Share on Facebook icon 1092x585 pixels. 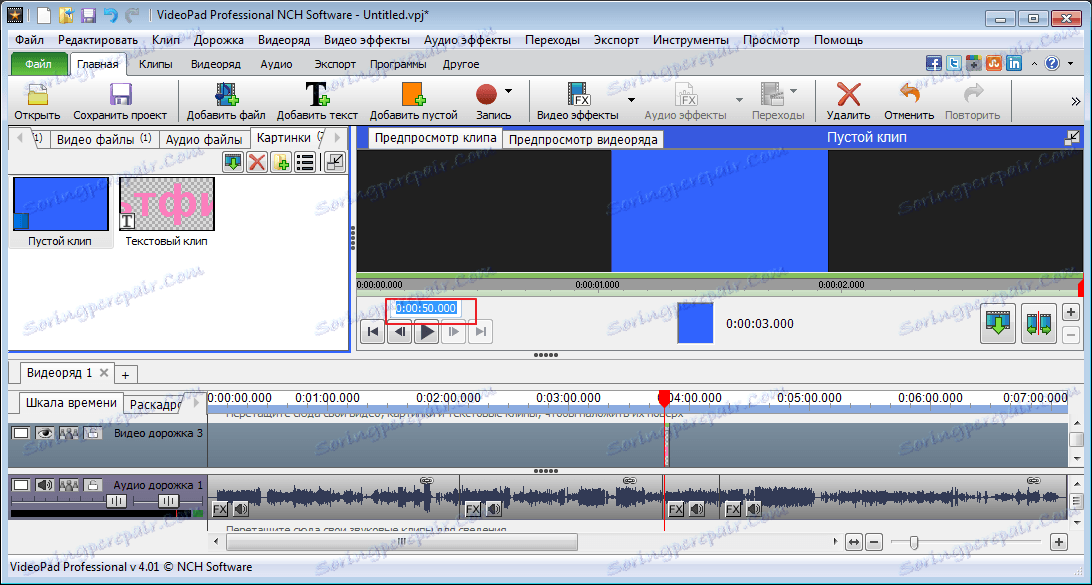click(934, 63)
